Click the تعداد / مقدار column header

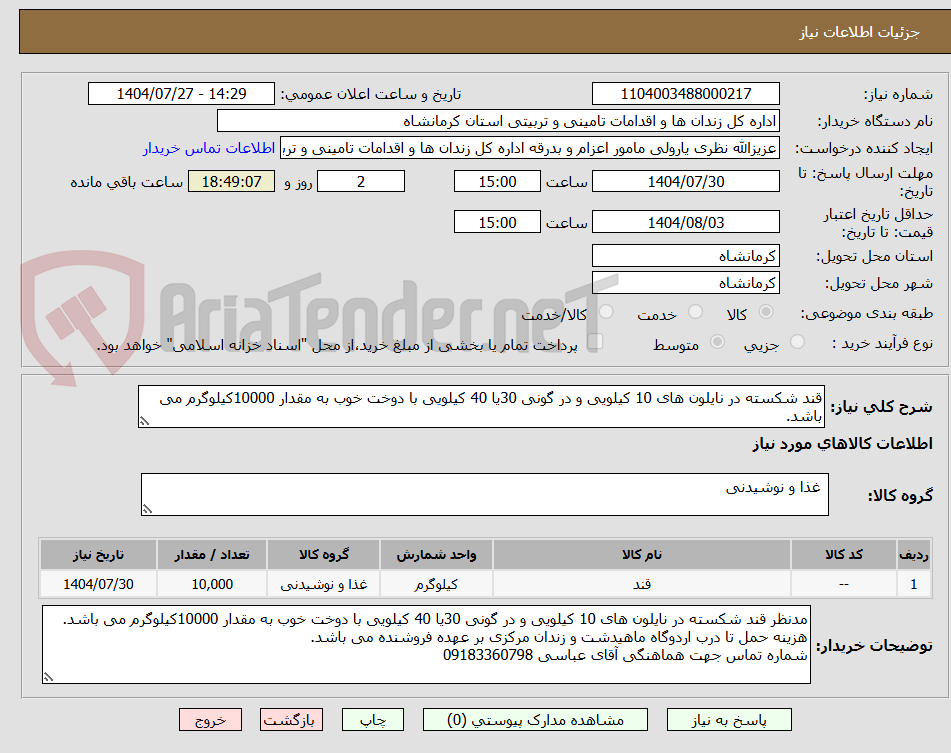(212, 555)
